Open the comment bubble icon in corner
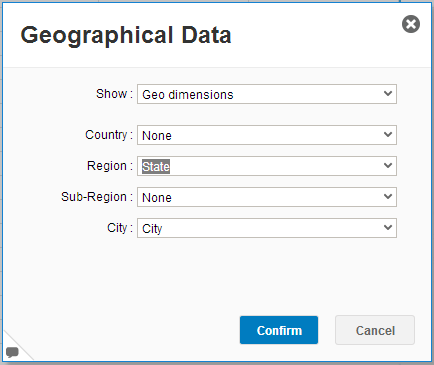This screenshot has width=434, height=365. (x=12, y=352)
